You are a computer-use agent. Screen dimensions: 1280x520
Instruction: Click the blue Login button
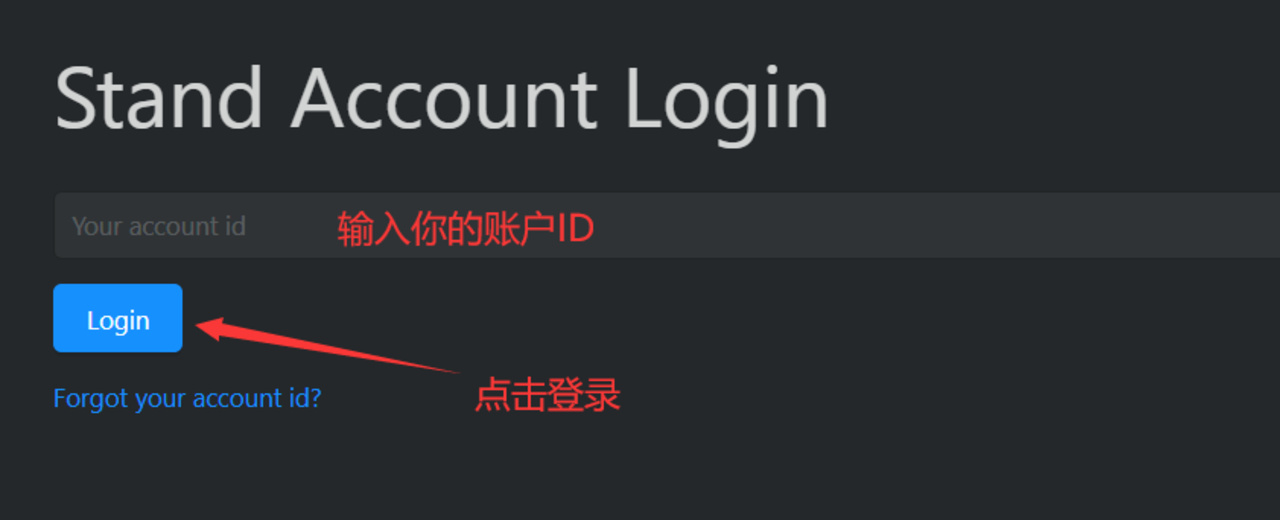coord(118,318)
